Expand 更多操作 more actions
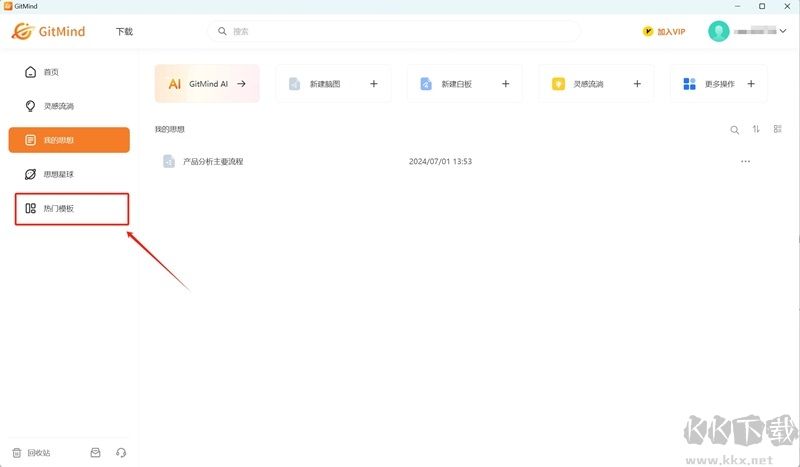This screenshot has height=467, width=800. tap(718, 84)
